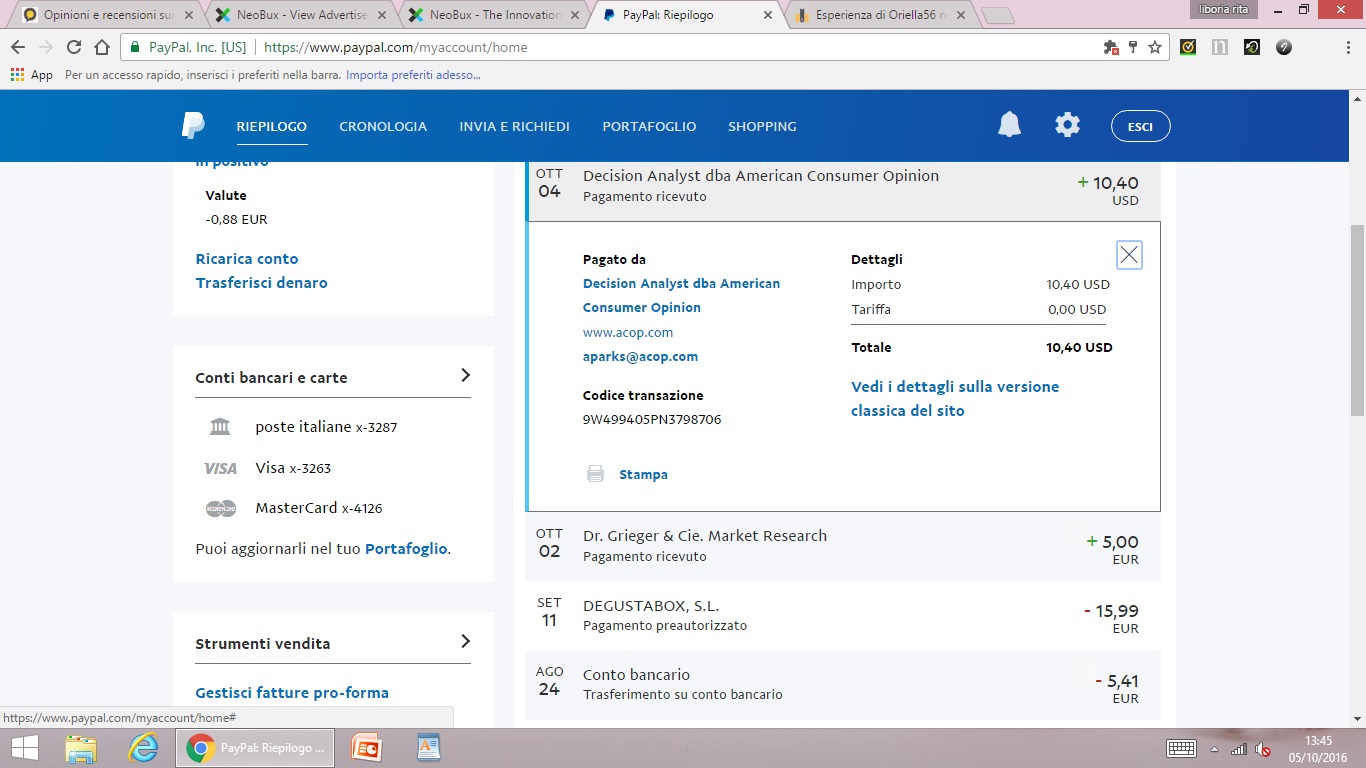The image size is (1366, 768).
Task: Open Portafoglio link in cards section
Action: point(406,549)
